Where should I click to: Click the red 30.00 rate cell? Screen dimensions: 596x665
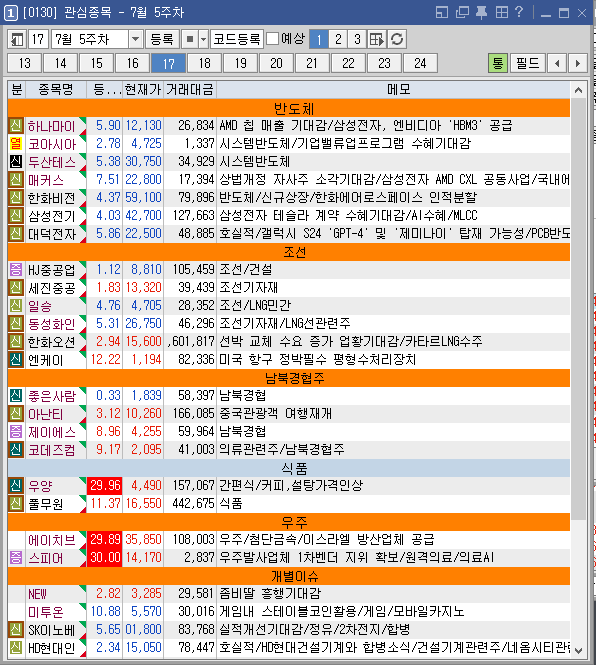pos(105,557)
